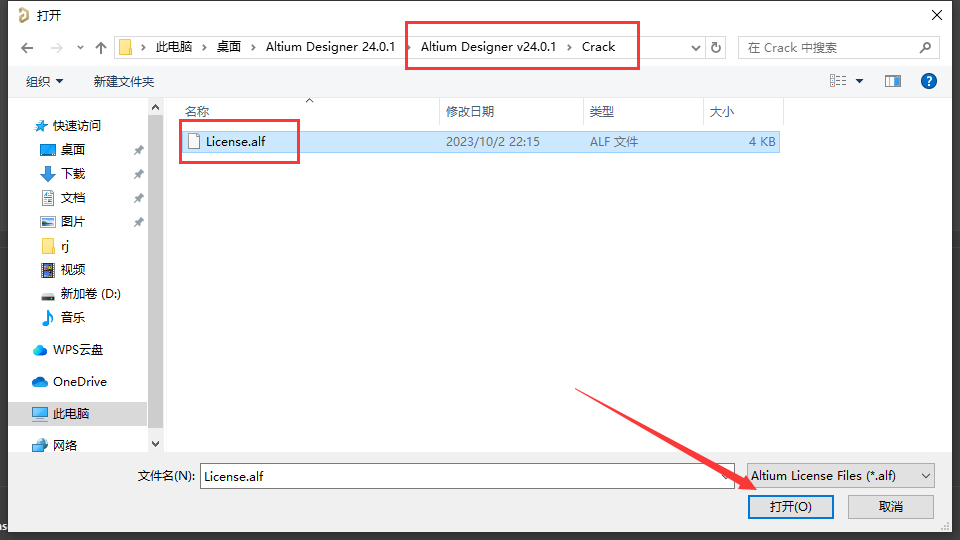Expand the address bar history dropdown
This screenshot has height=540, width=960.
click(696, 48)
